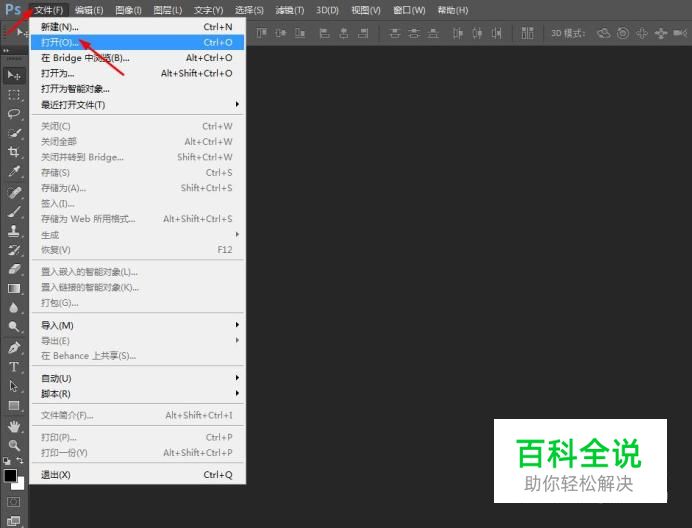Open the background color swatch
This screenshot has height=528, width=692.
coord(20,485)
